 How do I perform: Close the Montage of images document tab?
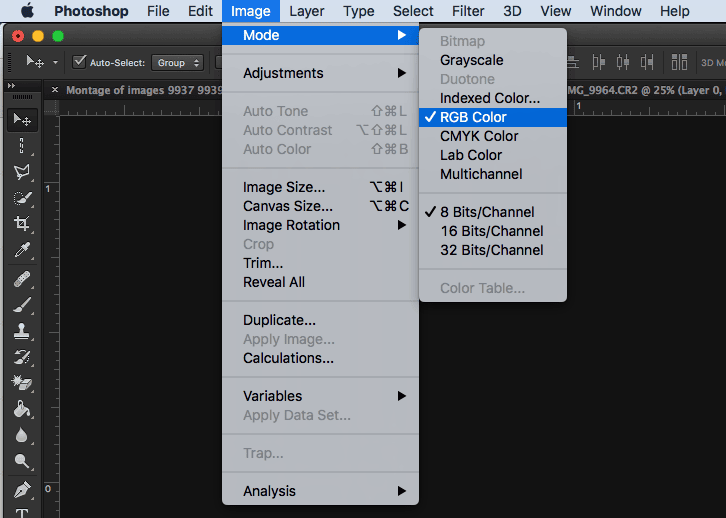pos(55,90)
